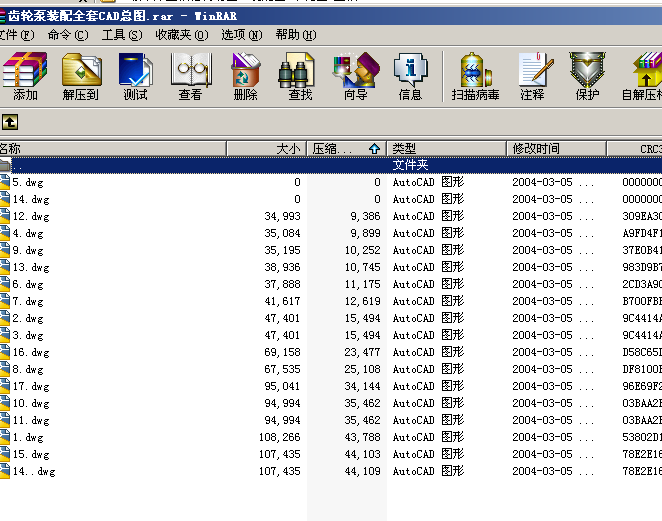This screenshot has height=521, width=662.
Task: Click the file icon beside 10.dwg
Action: tap(5, 403)
